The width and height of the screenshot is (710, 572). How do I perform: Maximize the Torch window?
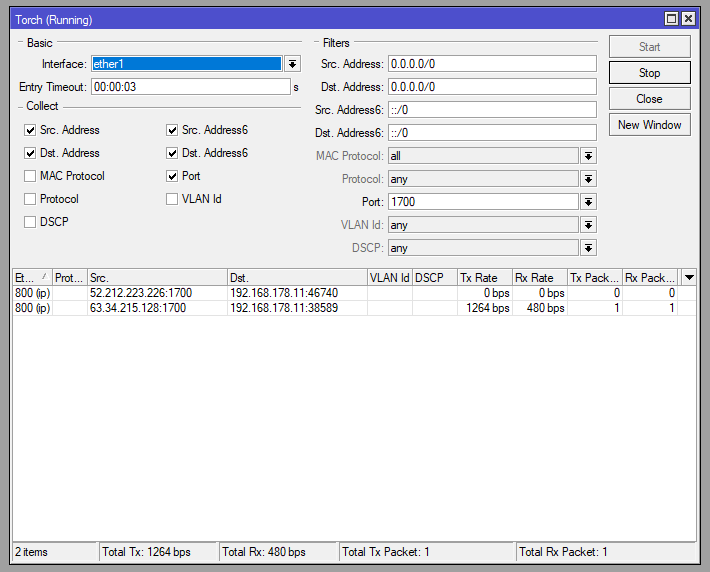[x=672, y=19]
